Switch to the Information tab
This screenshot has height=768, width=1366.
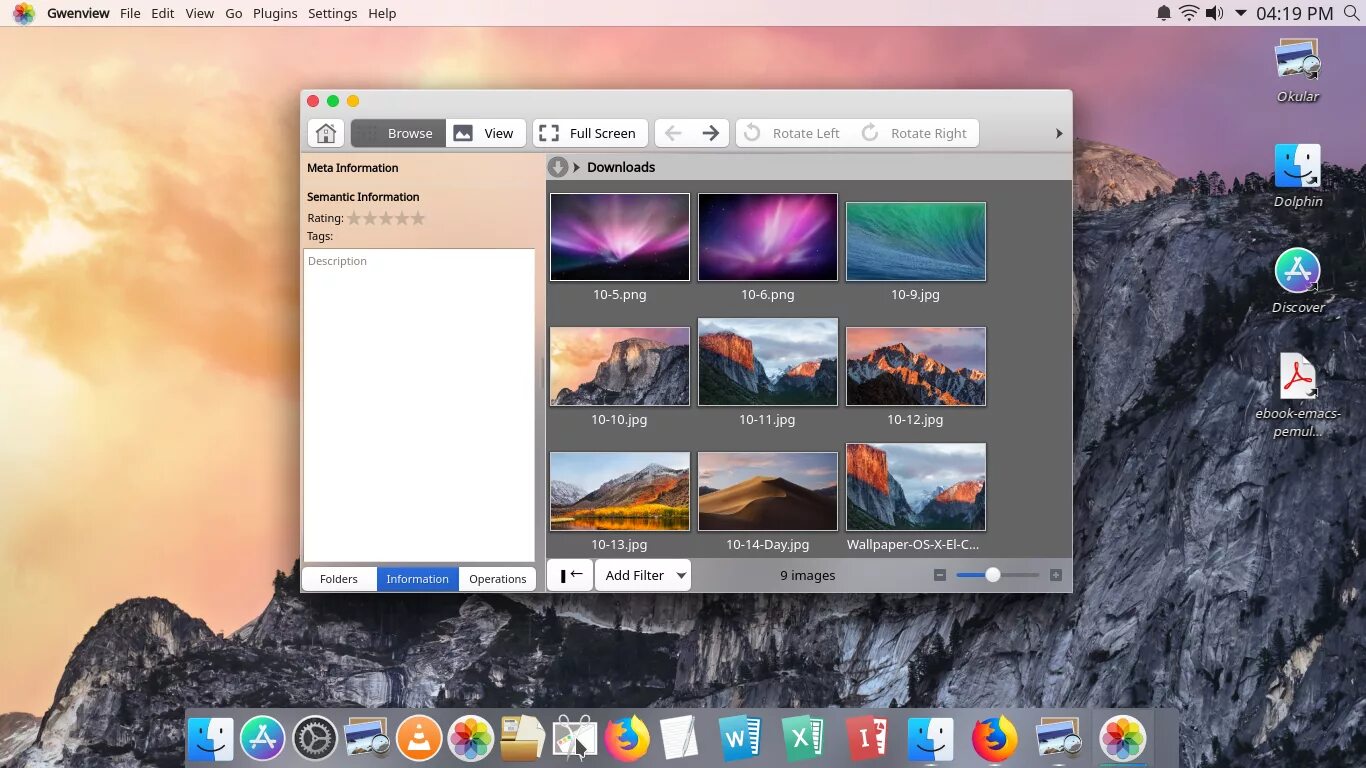(x=418, y=579)
